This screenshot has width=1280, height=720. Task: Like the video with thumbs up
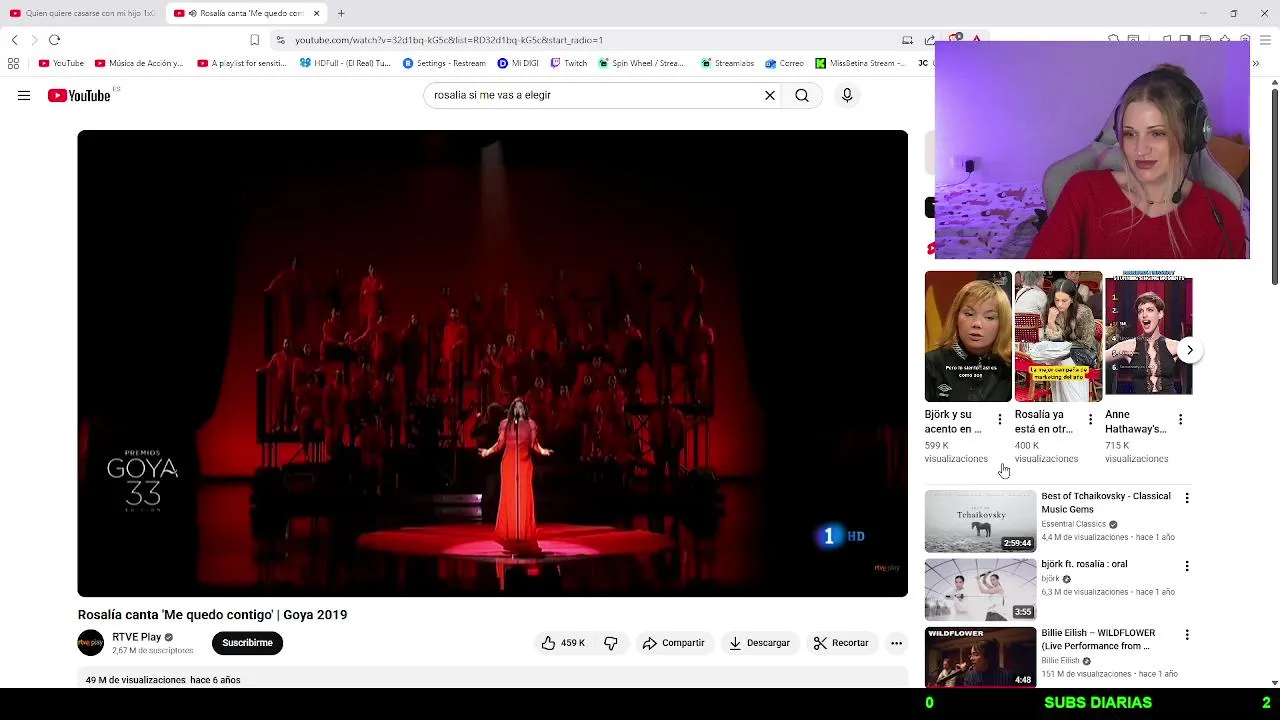(564, 643)
